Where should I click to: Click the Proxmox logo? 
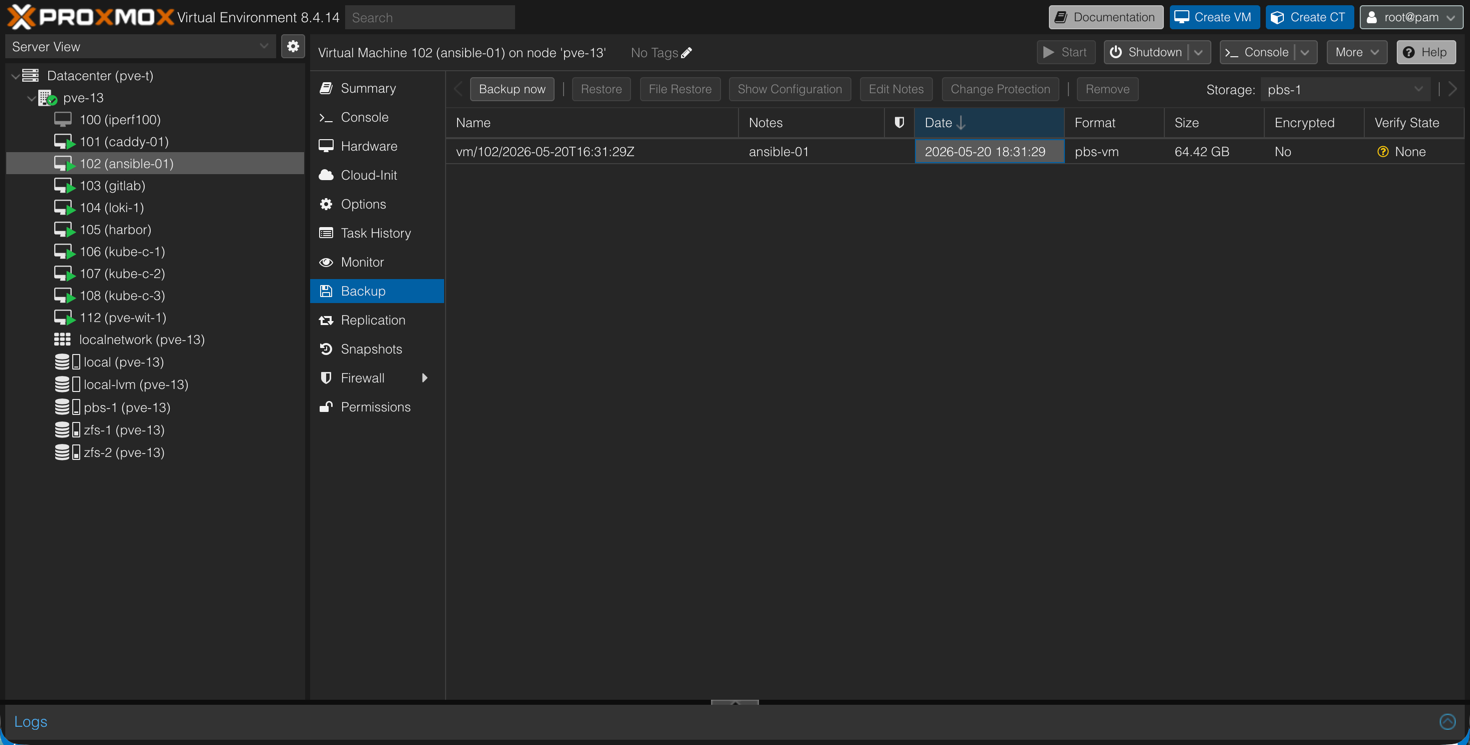(x=90, y=17)
